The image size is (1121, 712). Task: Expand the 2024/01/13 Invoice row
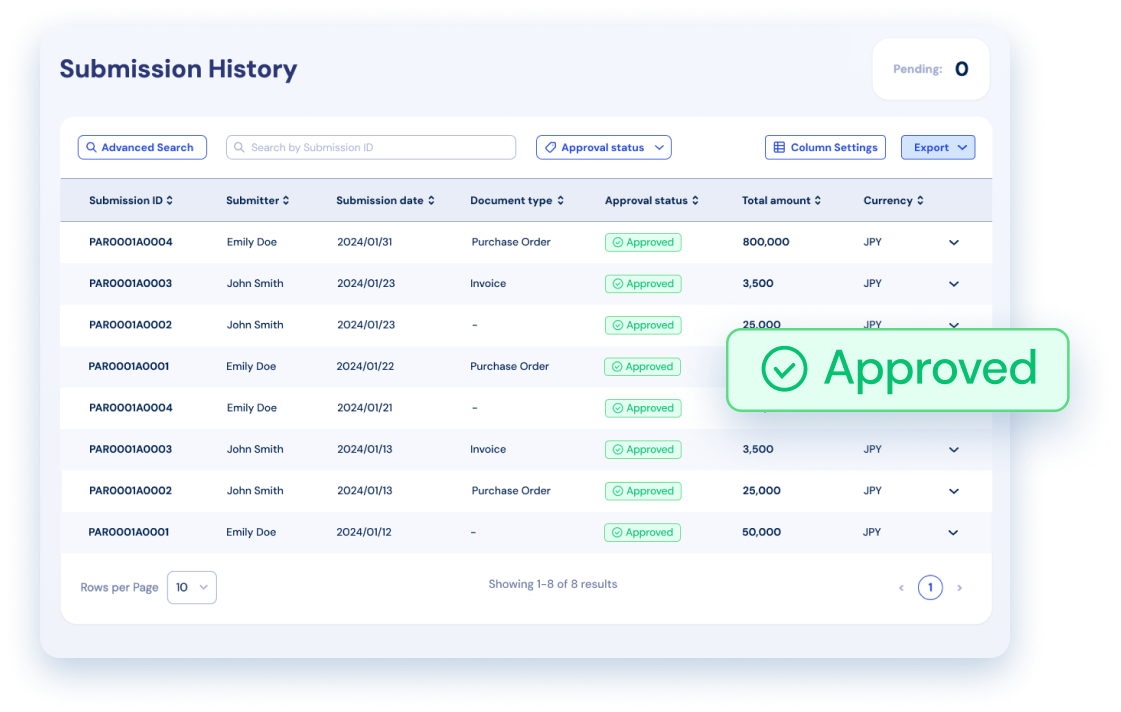[x=954, y=450]
